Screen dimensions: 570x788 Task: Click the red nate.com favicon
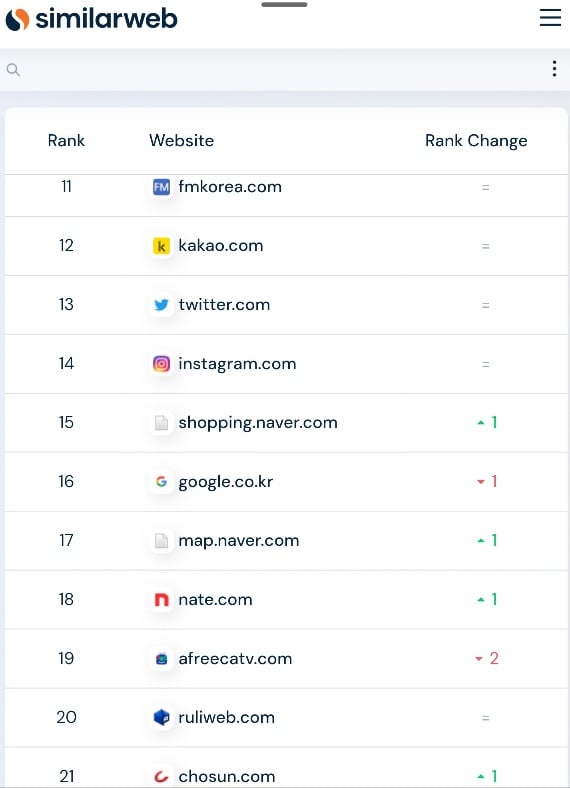(161, 600)
